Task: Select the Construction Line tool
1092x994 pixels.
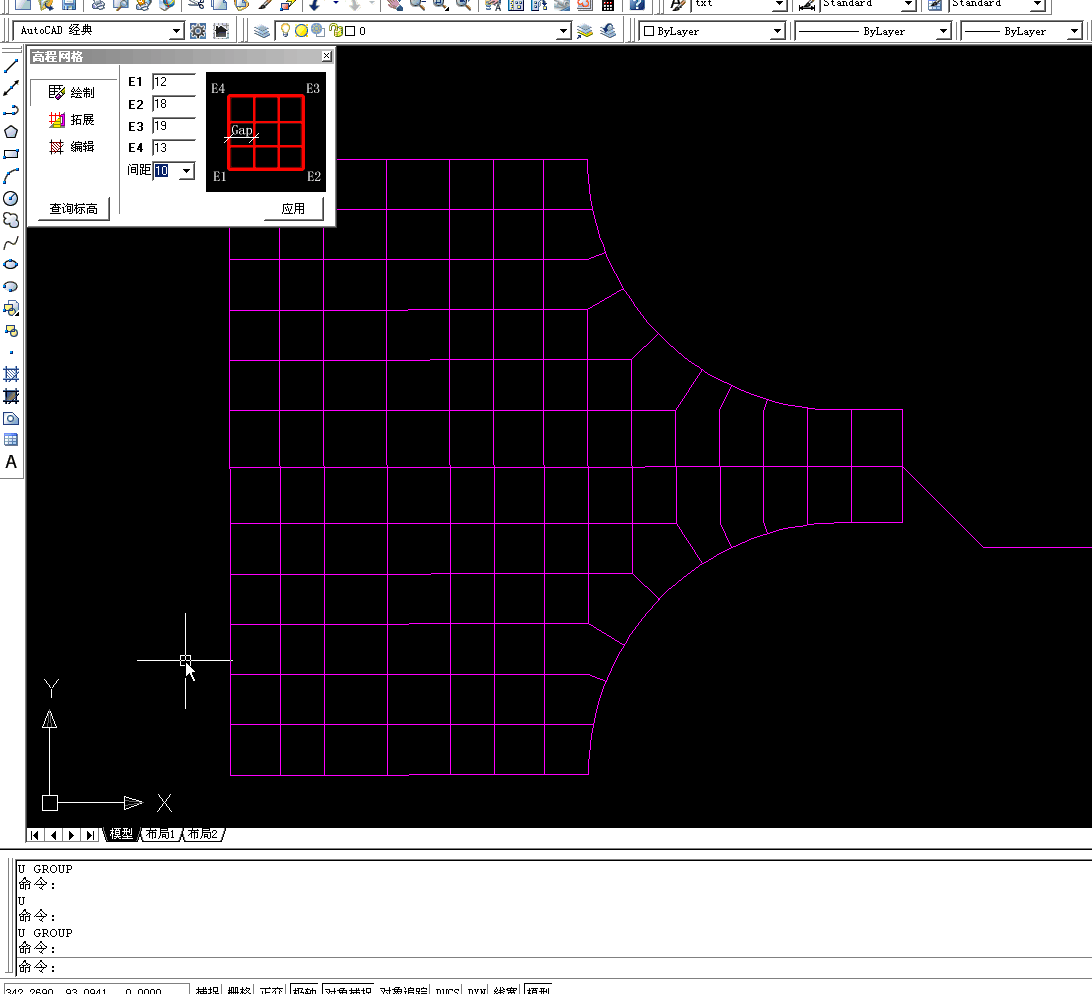Action: (11, 88)
